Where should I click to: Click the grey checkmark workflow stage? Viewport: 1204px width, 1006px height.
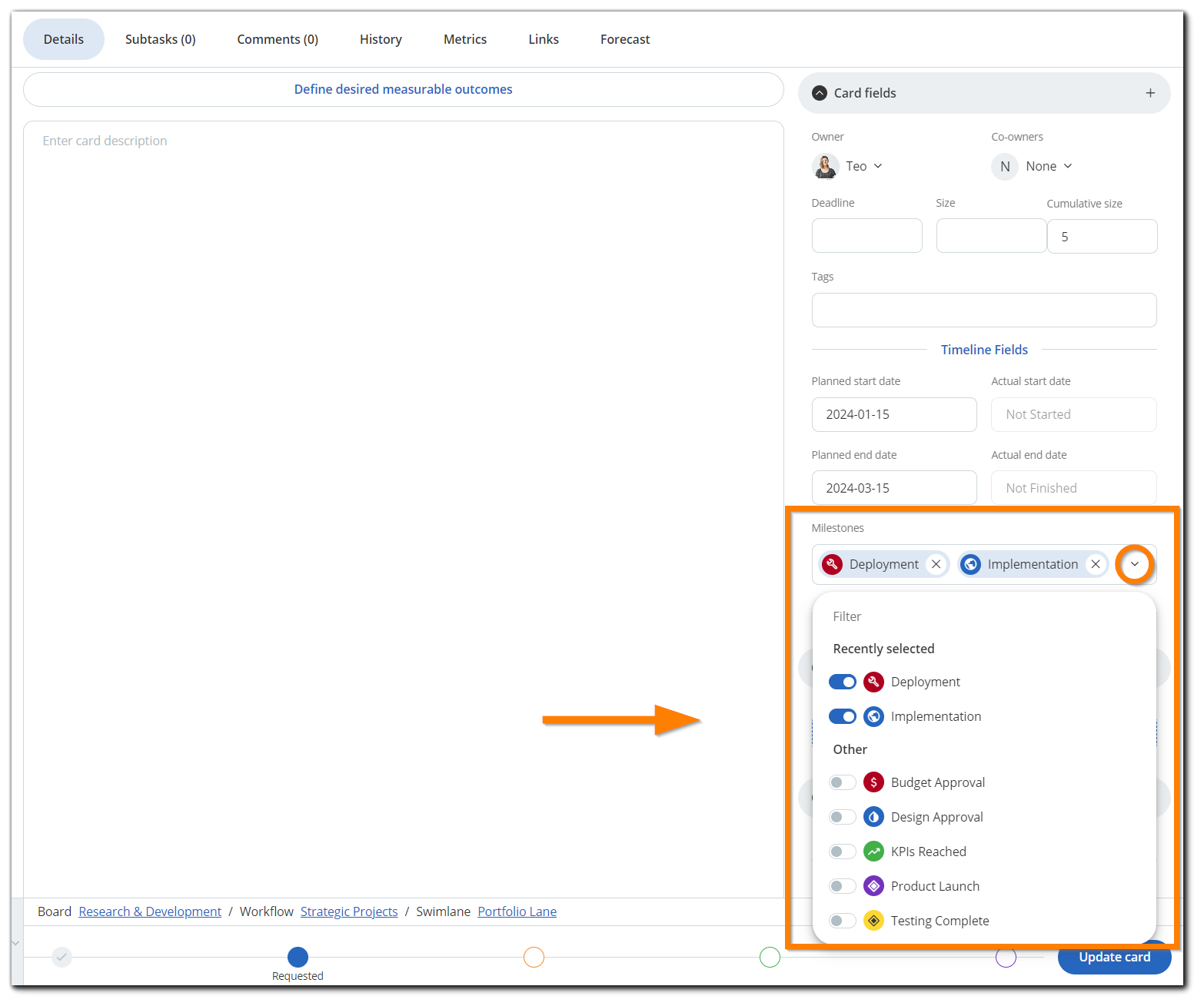[62, 957]
